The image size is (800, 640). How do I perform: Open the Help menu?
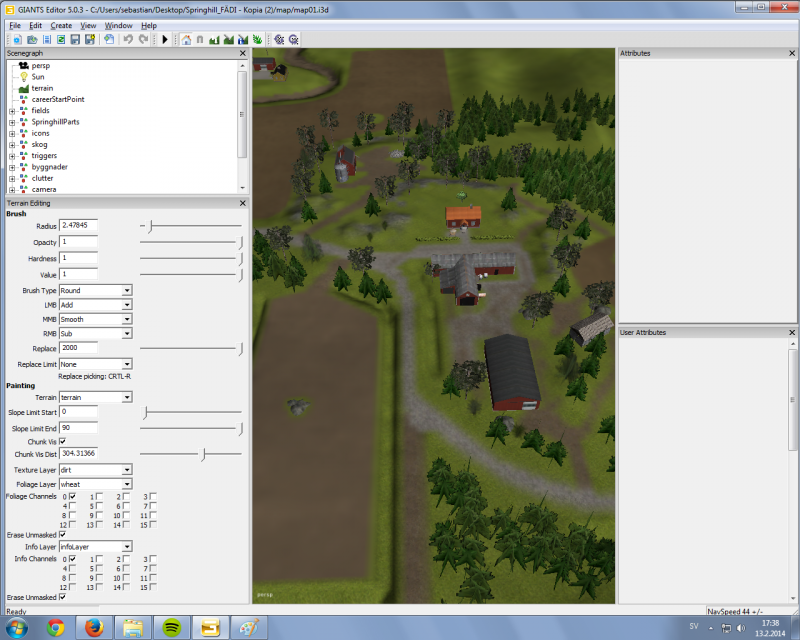point(149,26)
